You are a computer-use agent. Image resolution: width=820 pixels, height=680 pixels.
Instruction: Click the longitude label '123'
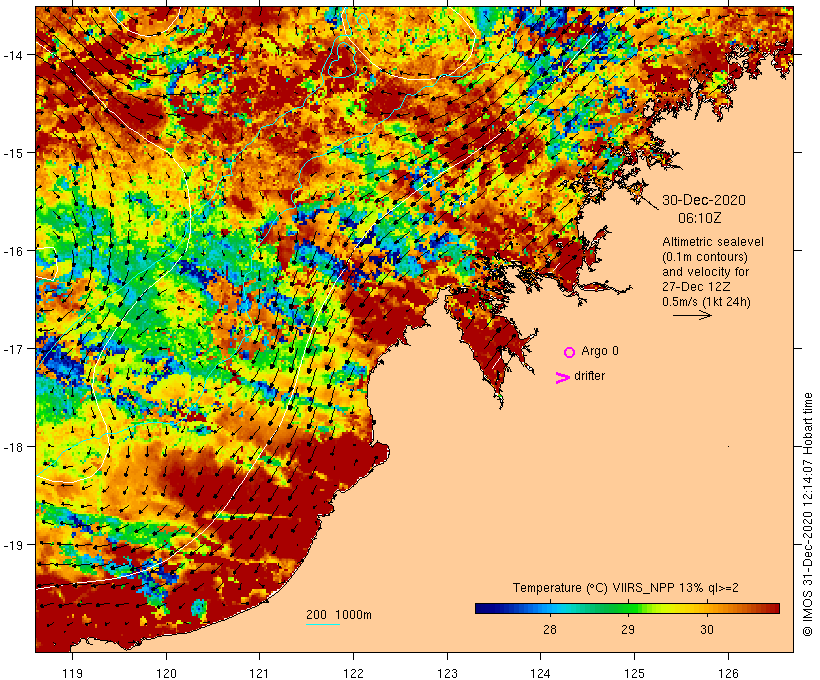(447, 673)
